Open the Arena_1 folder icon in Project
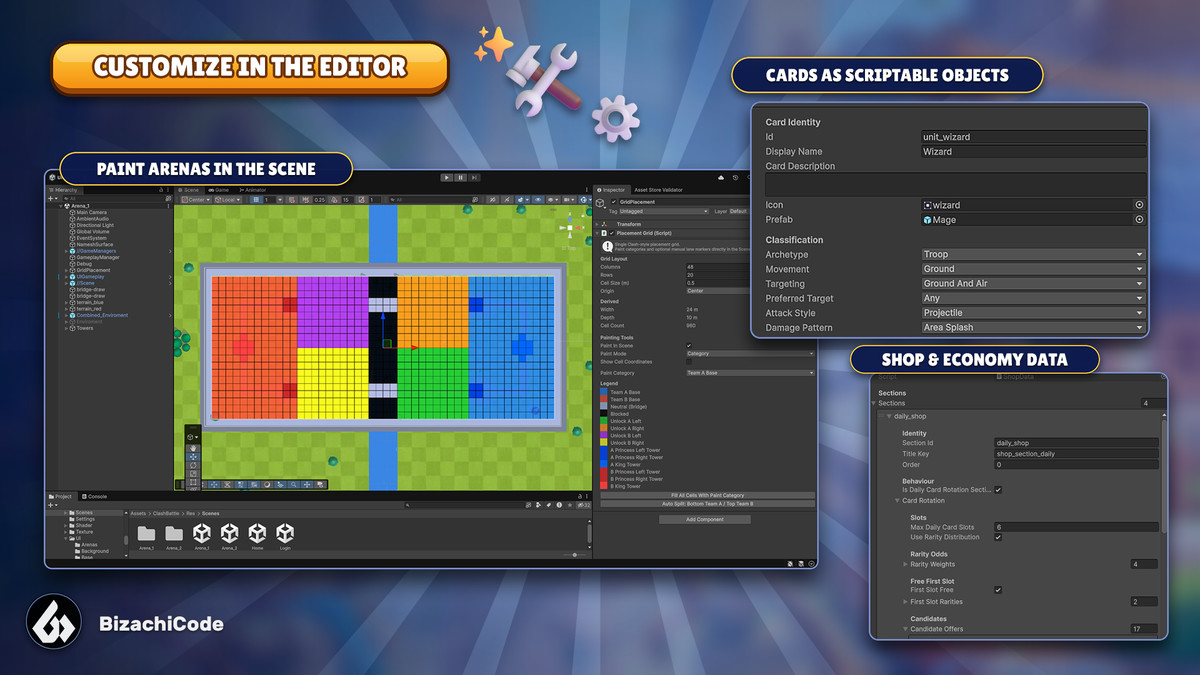The width and height of the screenshot is (1200, 675). tap(146, 533)
